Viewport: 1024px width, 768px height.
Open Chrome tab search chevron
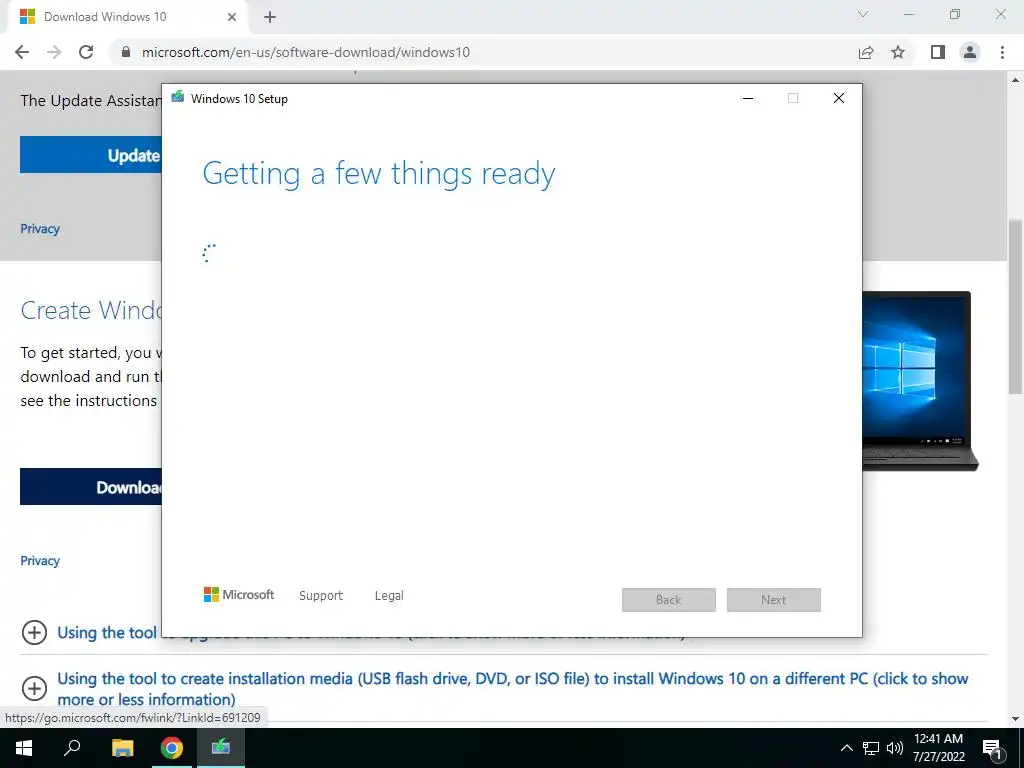click(x=863, y=14)
